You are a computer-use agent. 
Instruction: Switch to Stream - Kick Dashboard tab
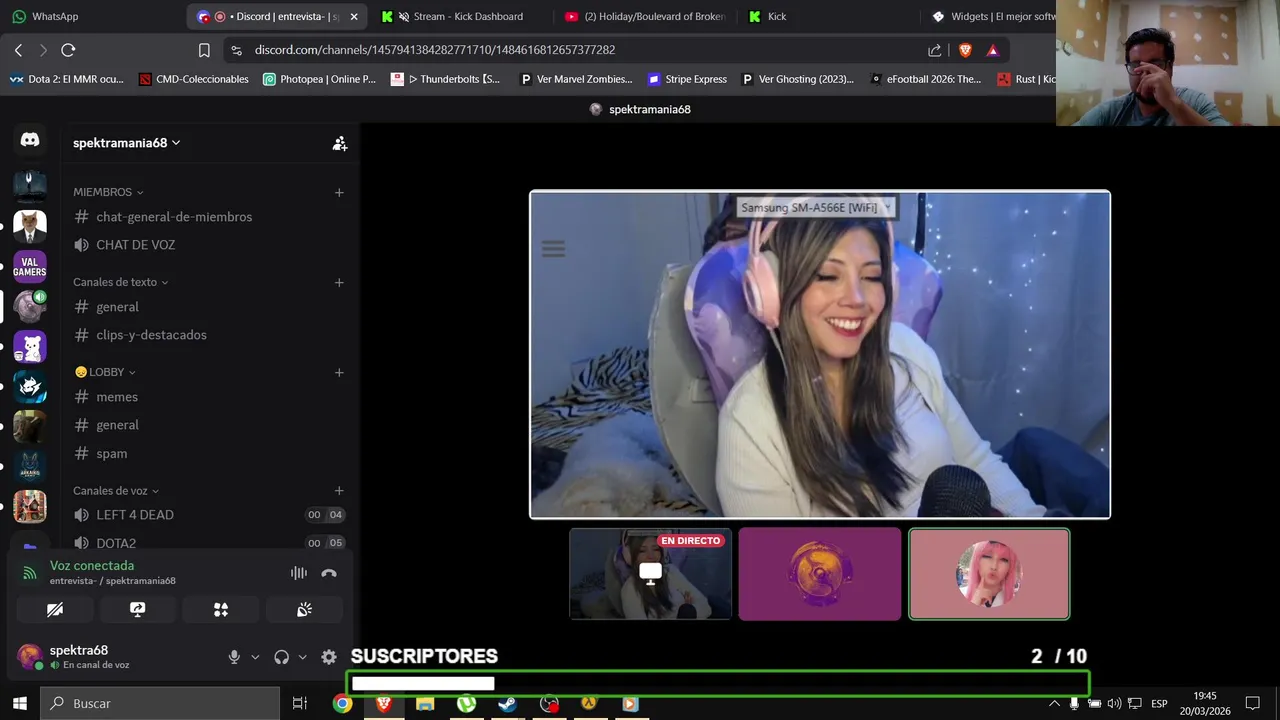[x=458, y=16]
